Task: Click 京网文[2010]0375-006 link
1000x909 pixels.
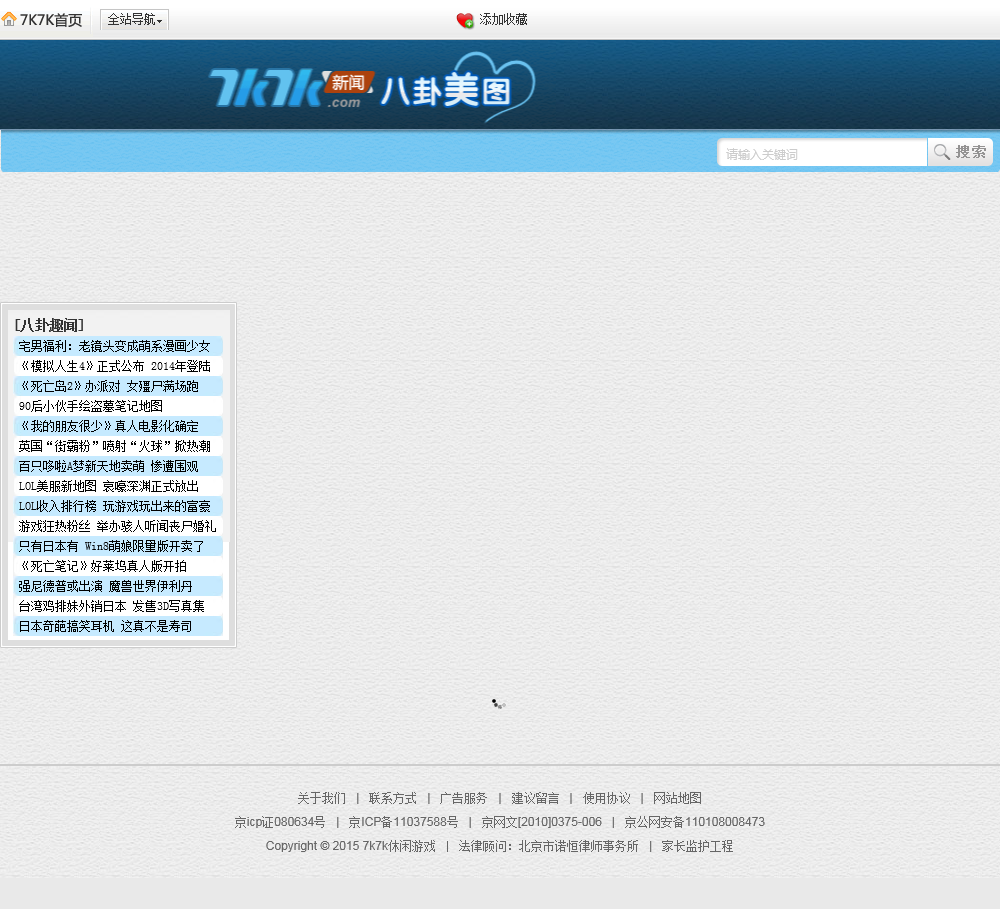Action: (541, 822)
